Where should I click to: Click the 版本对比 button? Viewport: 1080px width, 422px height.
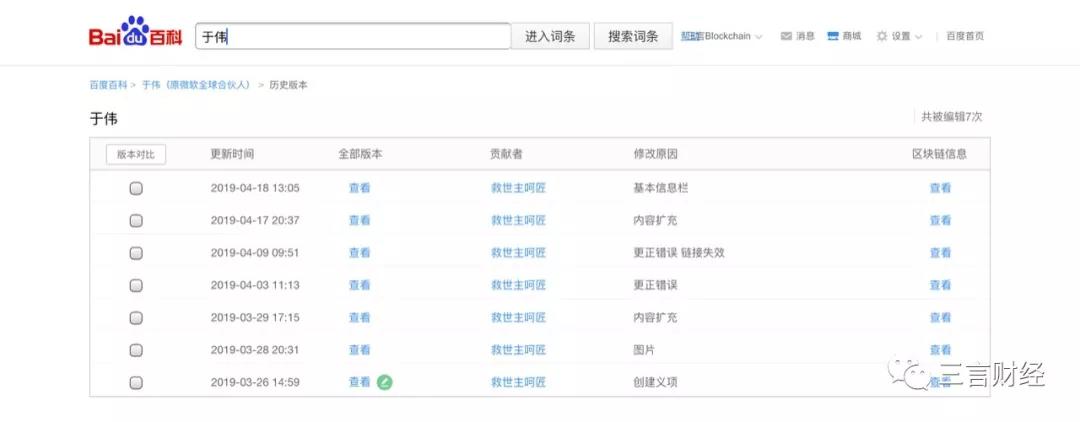coord(136,154)
